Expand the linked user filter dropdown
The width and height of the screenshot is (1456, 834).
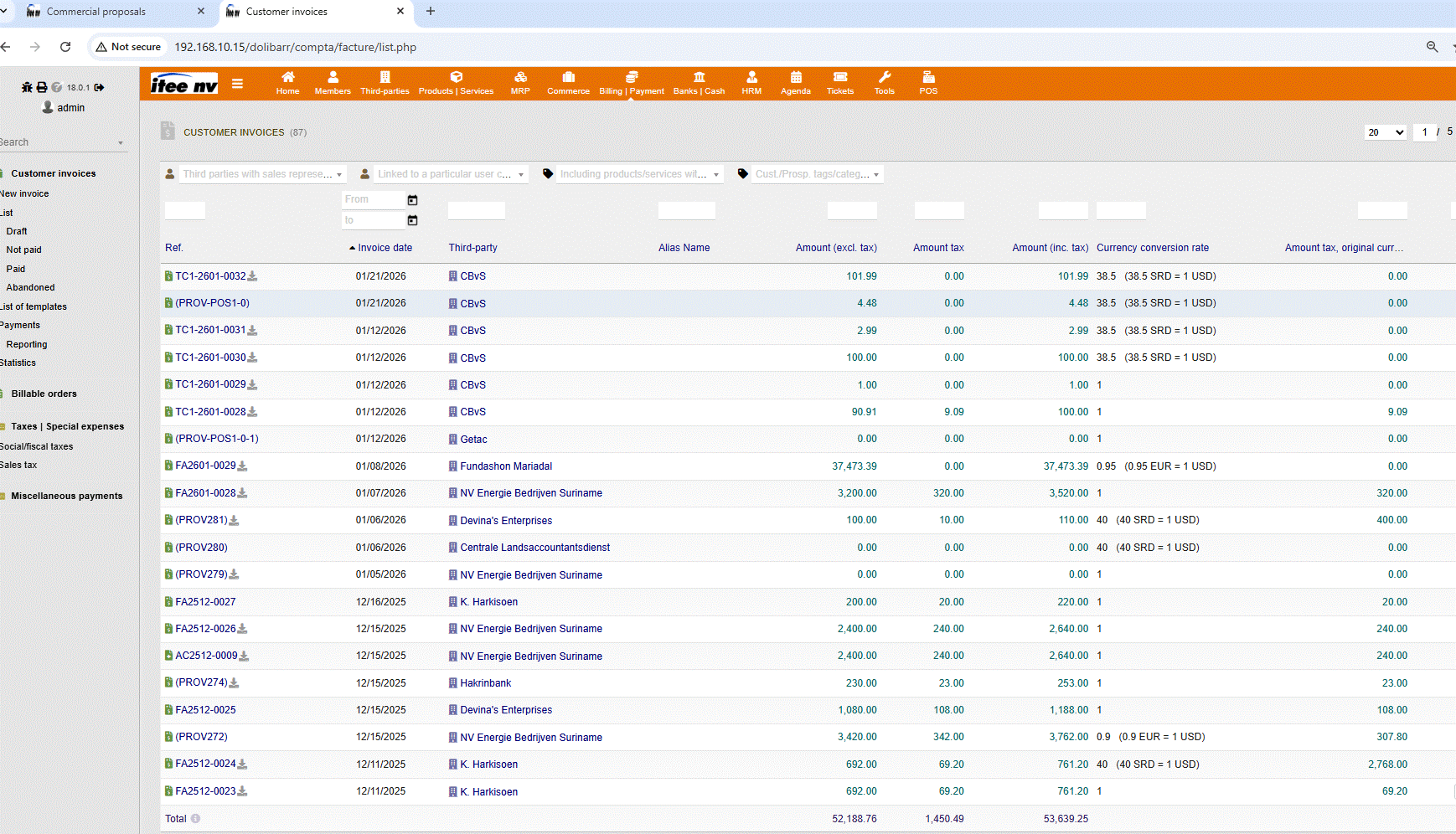pos(449,174)
